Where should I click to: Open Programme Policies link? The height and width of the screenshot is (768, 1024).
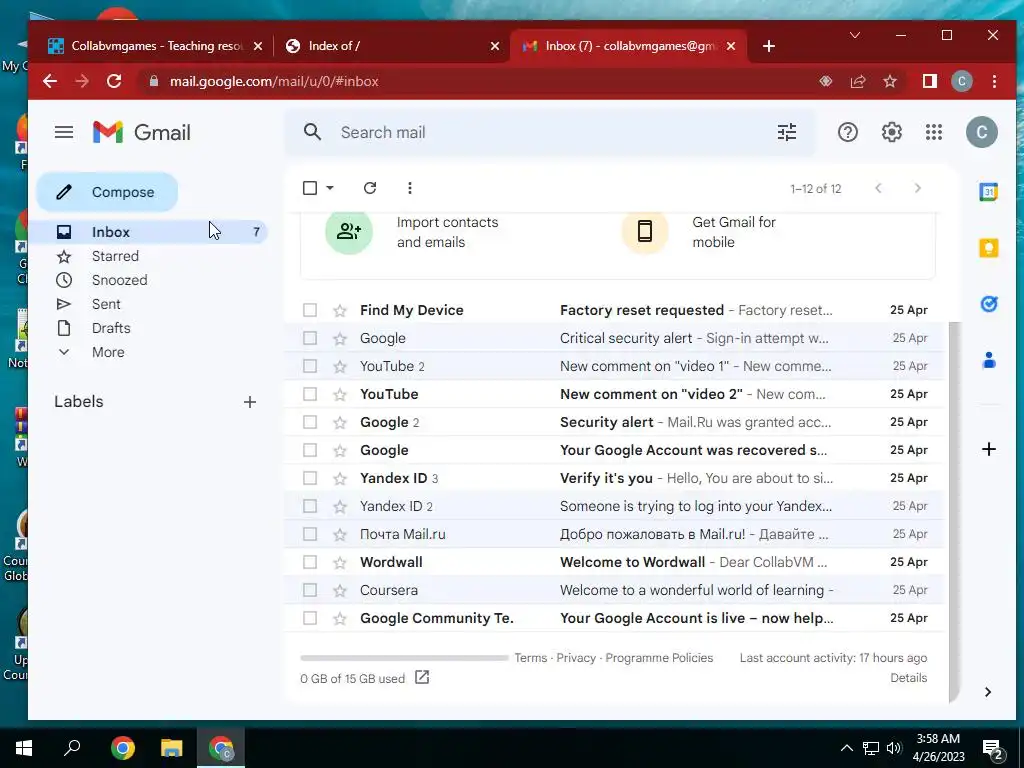tap(659, 658)
